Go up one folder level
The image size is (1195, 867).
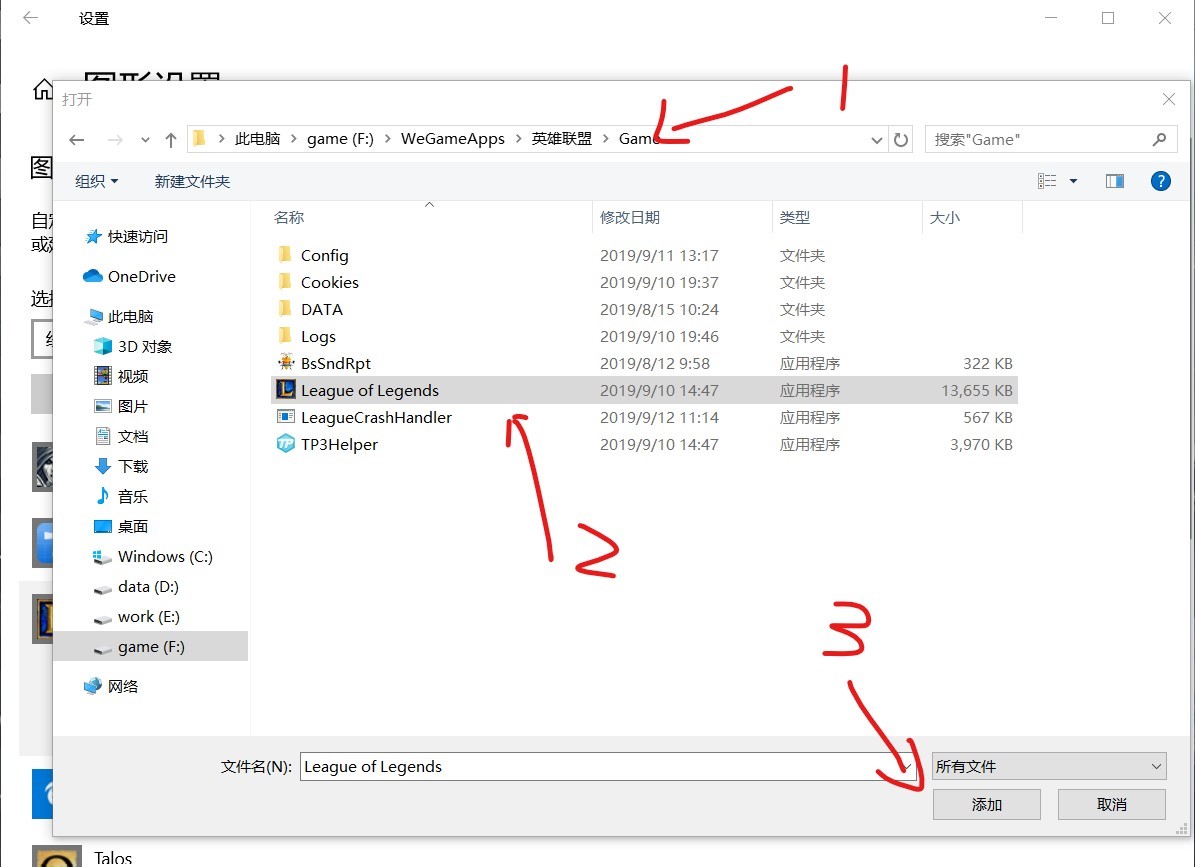tap(171, 139)
